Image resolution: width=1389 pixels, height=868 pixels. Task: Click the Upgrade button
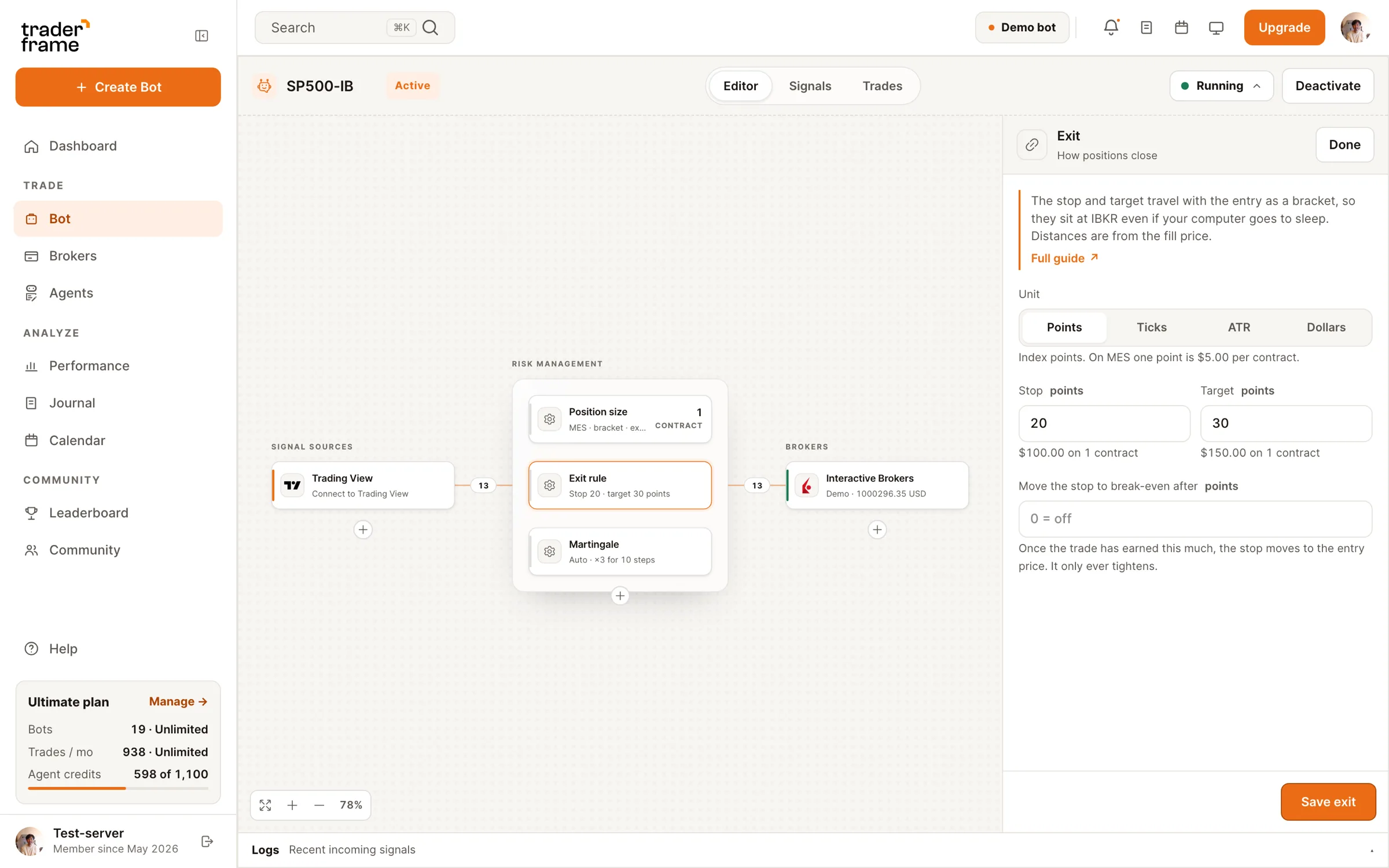(1284, 27)
